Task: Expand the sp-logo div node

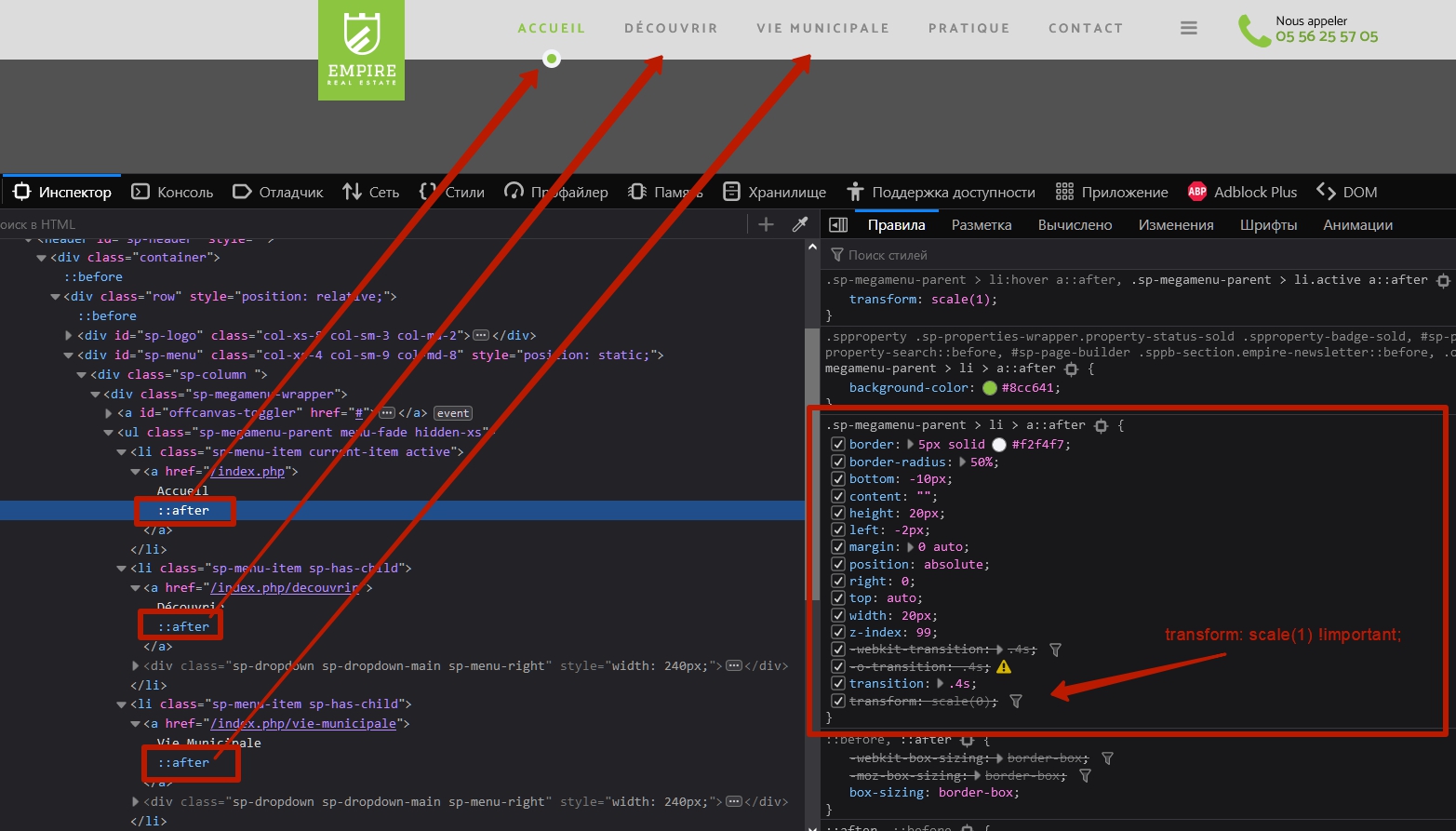Action: click(69, 336)
